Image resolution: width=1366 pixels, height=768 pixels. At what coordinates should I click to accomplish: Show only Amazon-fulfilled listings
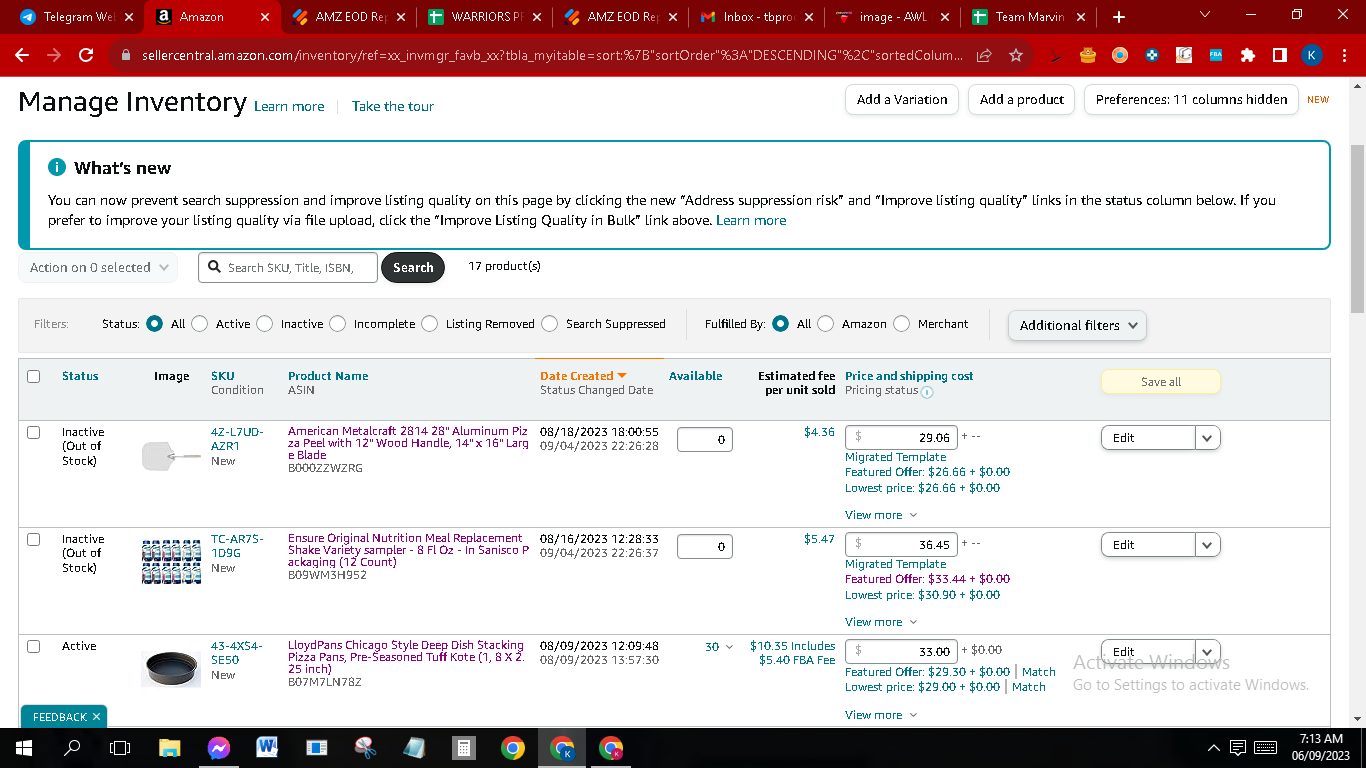826,324
